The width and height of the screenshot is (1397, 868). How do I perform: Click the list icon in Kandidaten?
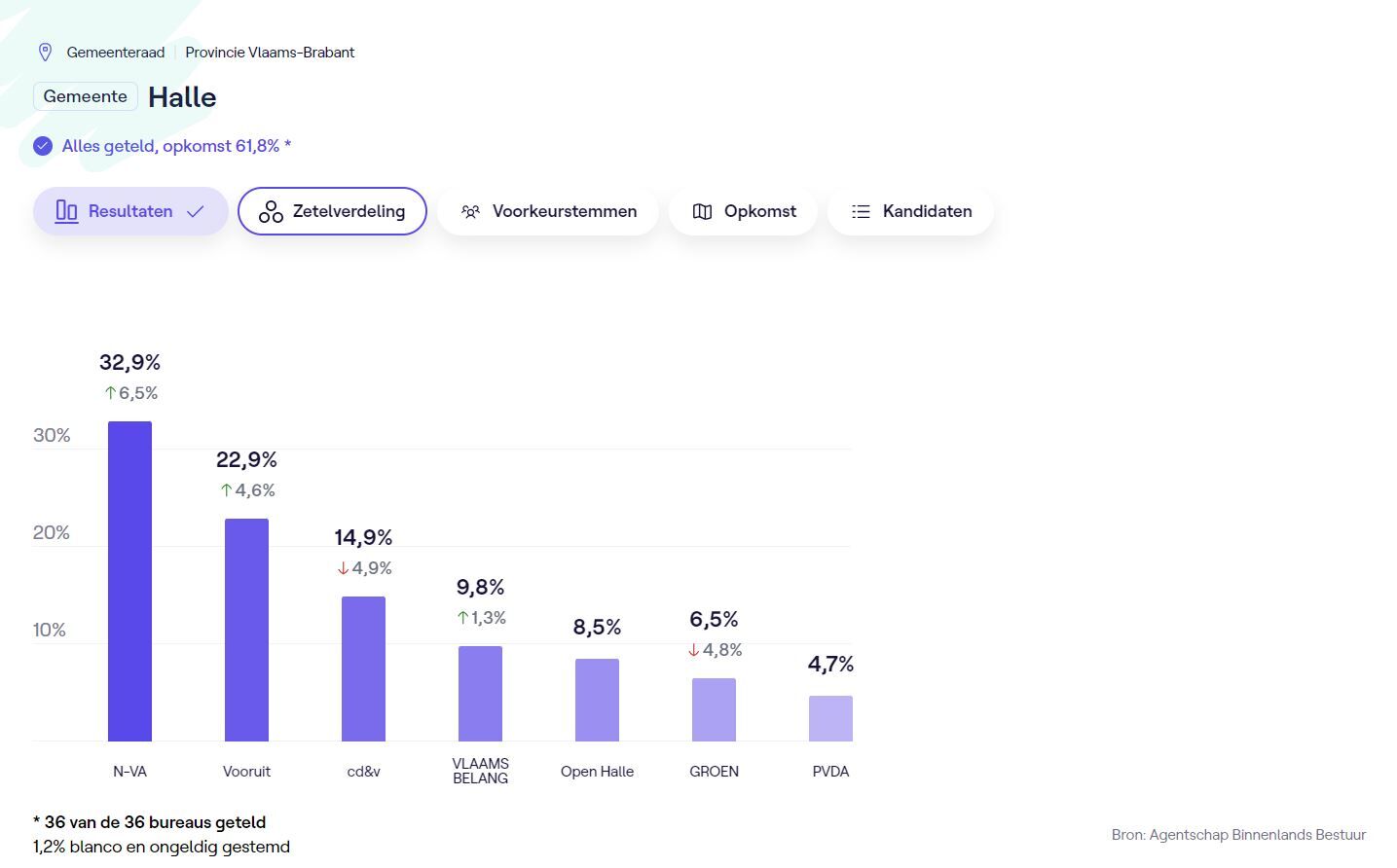click(x=861, y=212)
